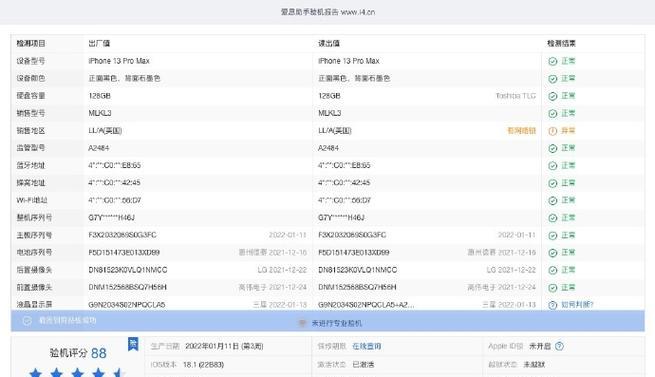Click the iOS version 18.1 (22B83) value
The image size is (655, 377).
[203, 364]
